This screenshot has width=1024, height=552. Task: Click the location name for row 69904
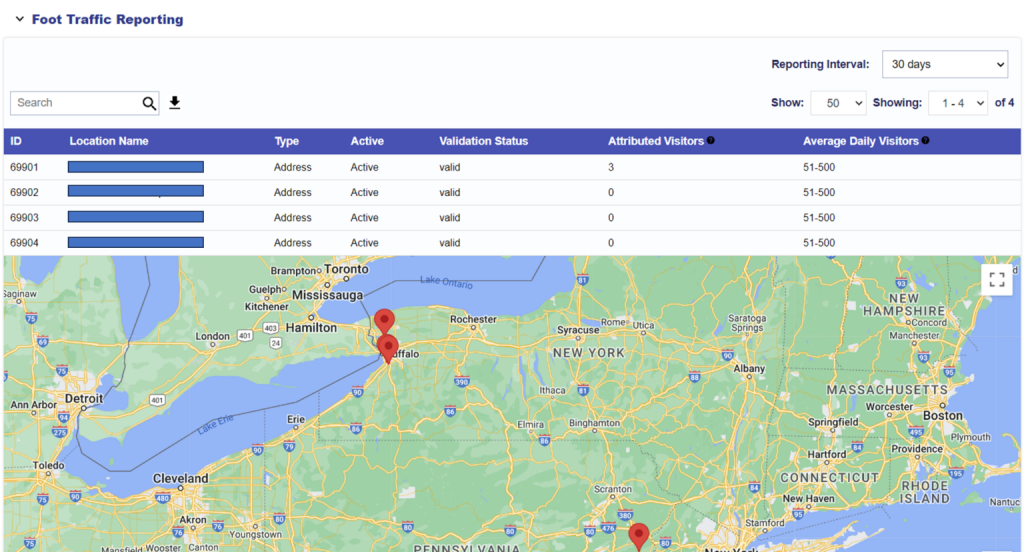136,242
